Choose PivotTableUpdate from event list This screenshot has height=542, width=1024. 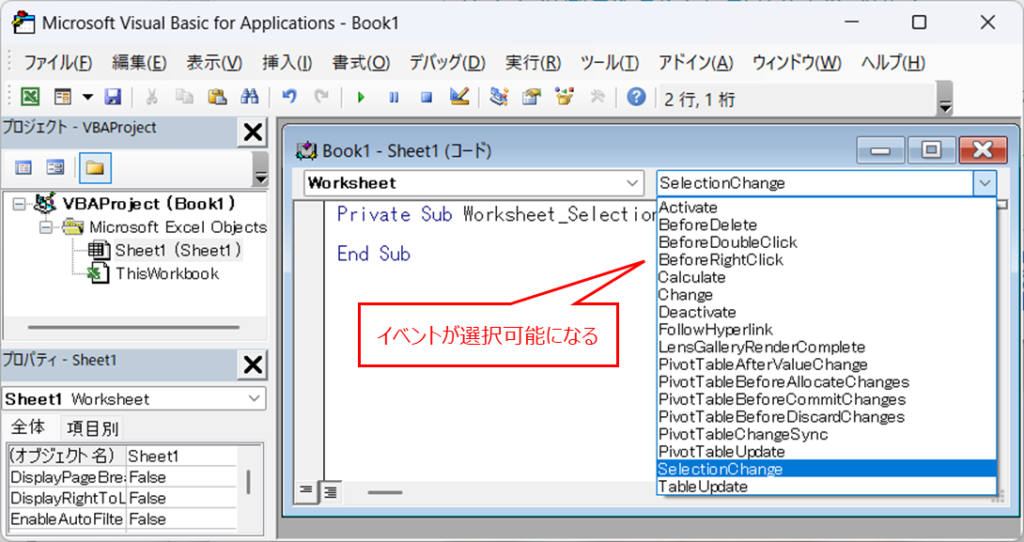click(827, 452)
